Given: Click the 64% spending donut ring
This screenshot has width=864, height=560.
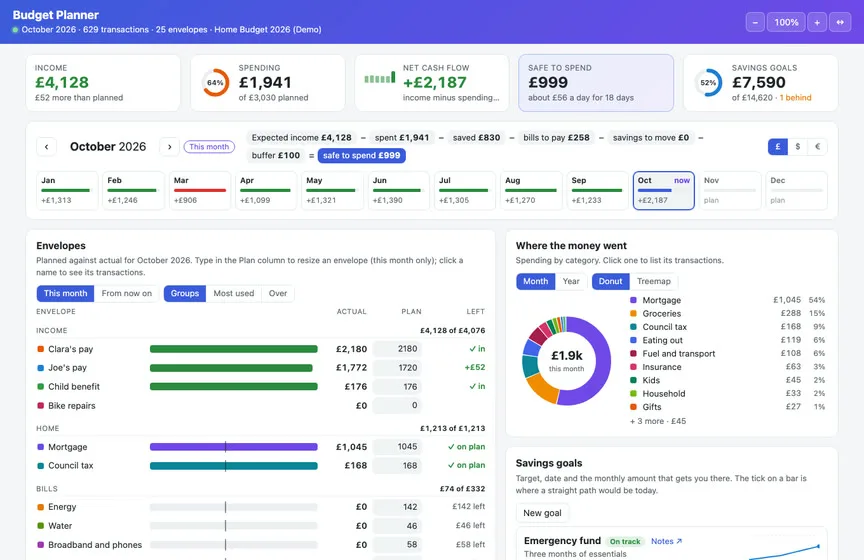Looking at the screenshot, I should [x=215, y=83].
